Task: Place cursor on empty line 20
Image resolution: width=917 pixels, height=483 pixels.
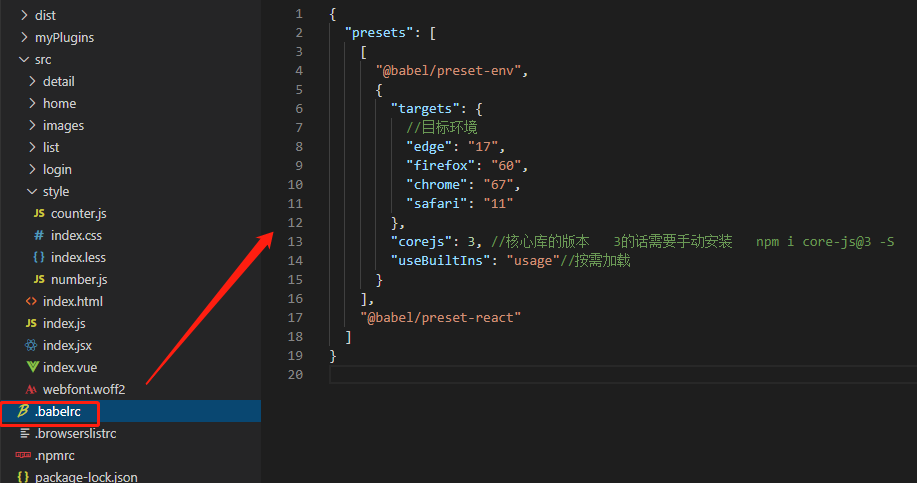Action: 623,375
